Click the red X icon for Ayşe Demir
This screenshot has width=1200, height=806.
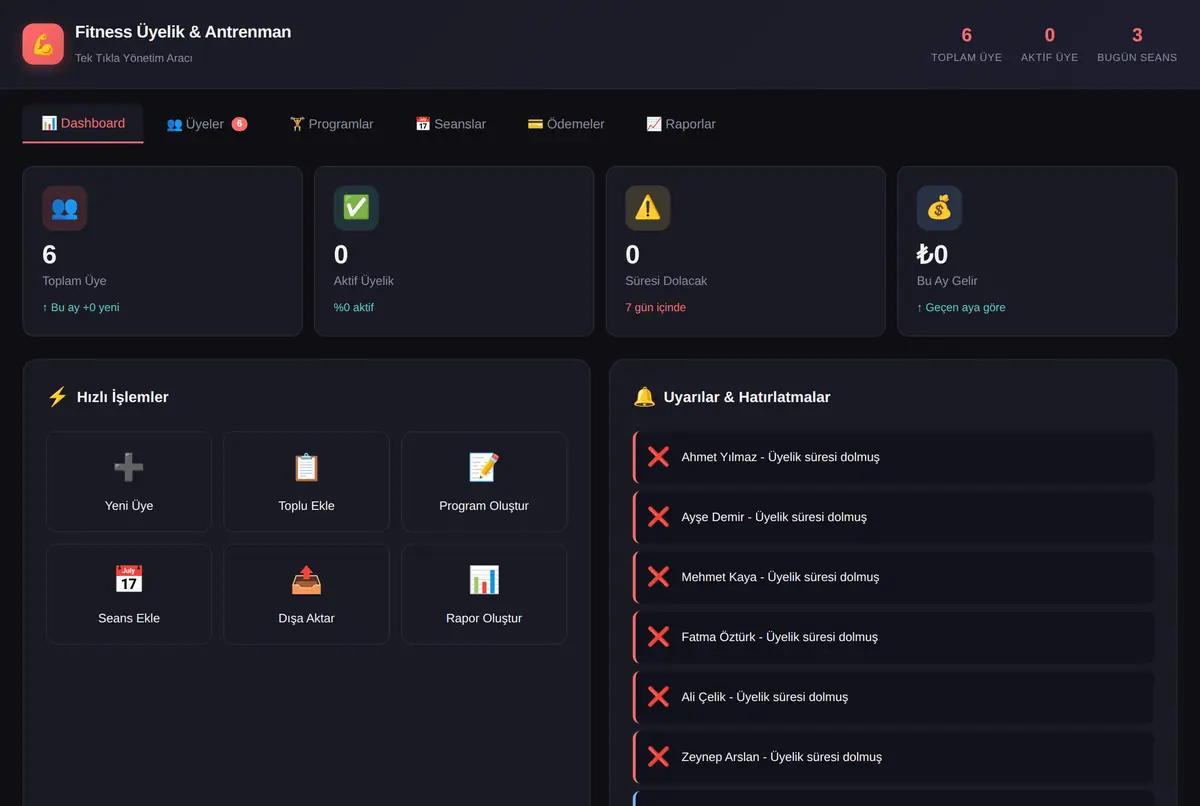(x=658, y=517)
